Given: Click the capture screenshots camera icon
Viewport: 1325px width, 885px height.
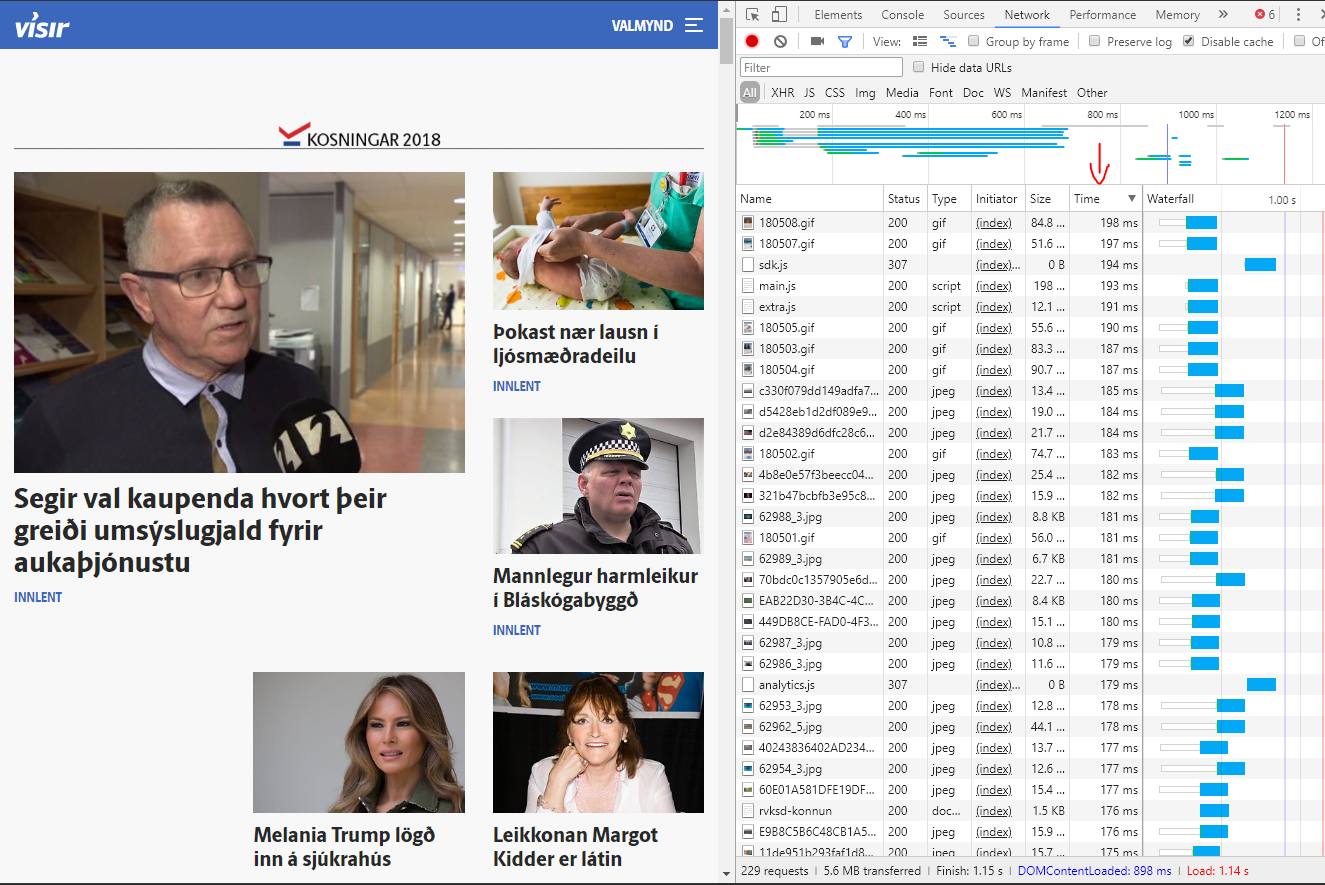Looking at the screenshot, I should (x=817, y=41).
